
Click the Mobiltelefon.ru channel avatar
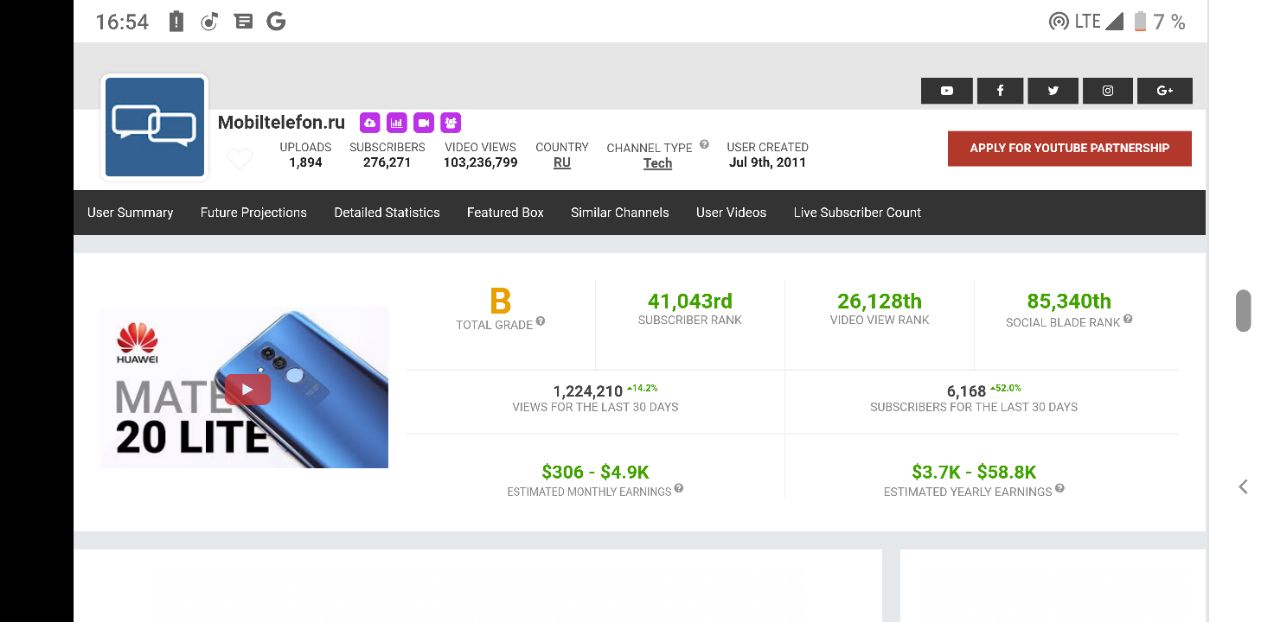click(x=155, y=127)
